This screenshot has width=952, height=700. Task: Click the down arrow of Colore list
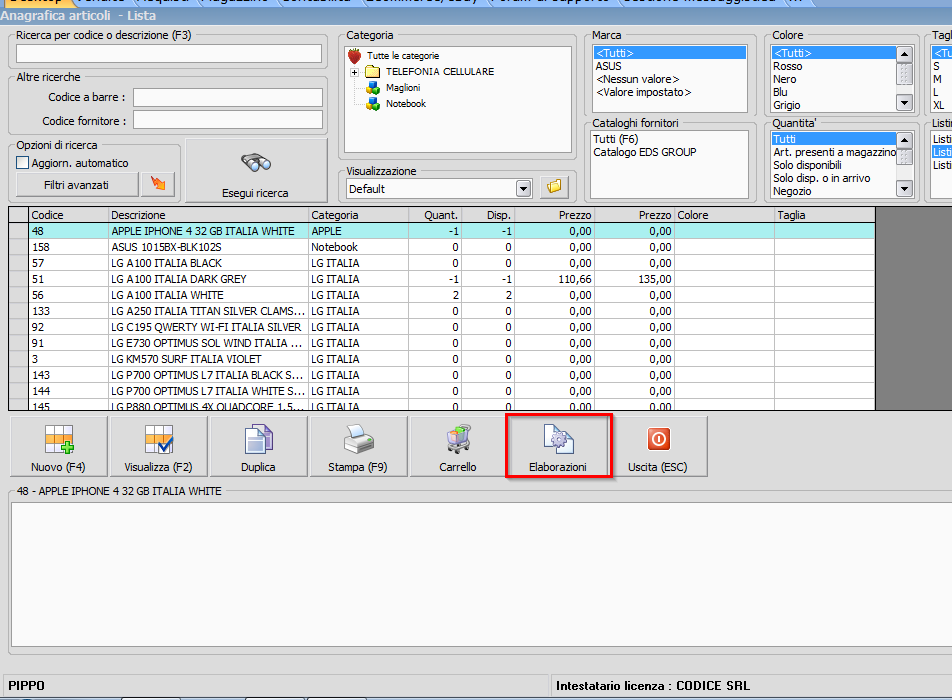point(905,103)
